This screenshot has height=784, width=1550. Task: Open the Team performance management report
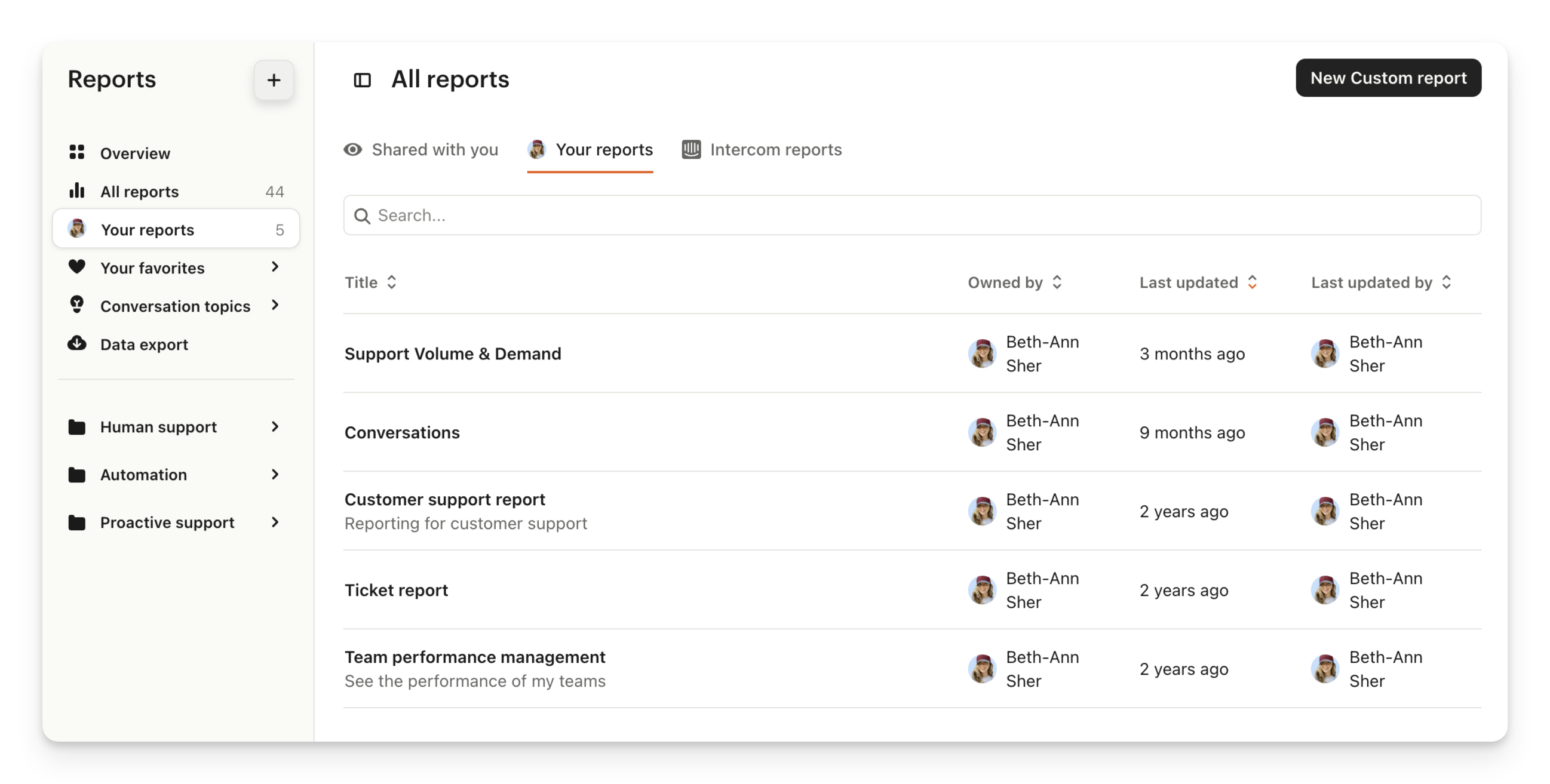(475, 657)
